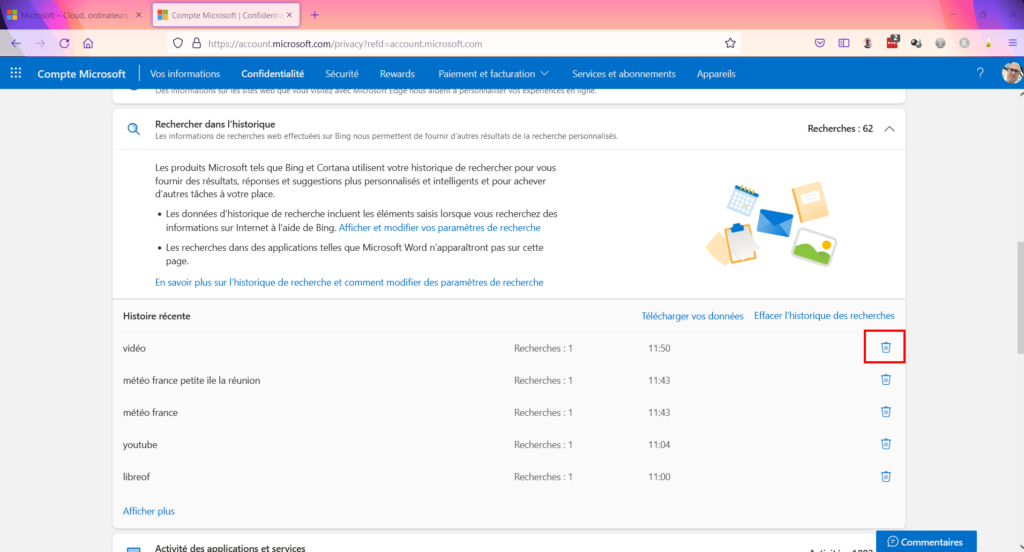Click the 'Histoire récente' heading
This screenshot has width=1024, height=552.
pyautogui.click(x=157, y=316)
